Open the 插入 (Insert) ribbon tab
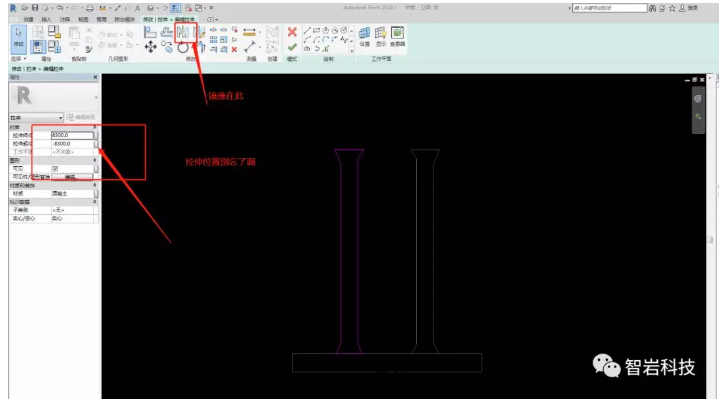The height and width of the screenshot is (408, 727). coord(46,19)
